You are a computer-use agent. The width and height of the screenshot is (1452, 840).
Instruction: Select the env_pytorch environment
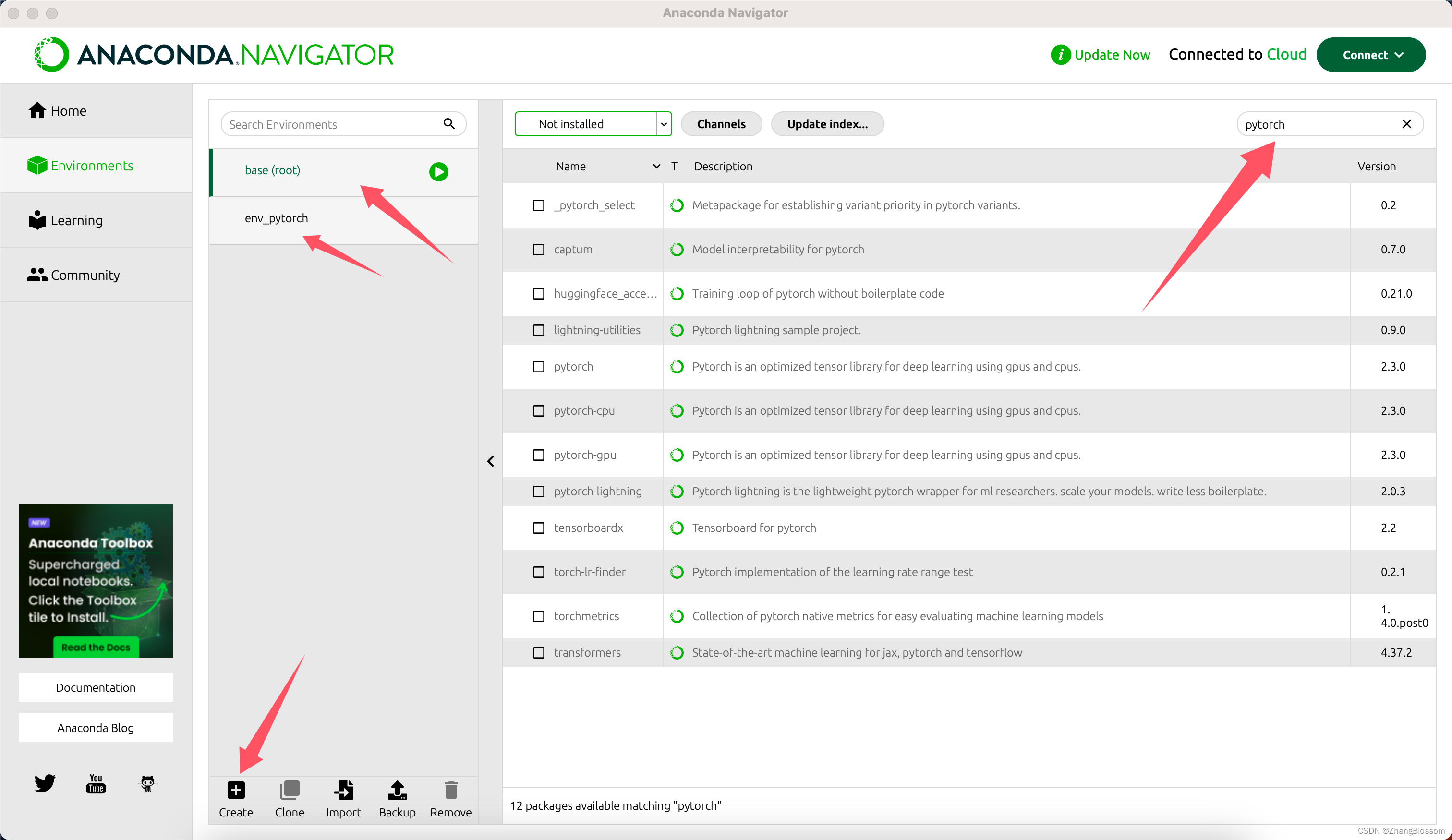(x=343, y=219)
